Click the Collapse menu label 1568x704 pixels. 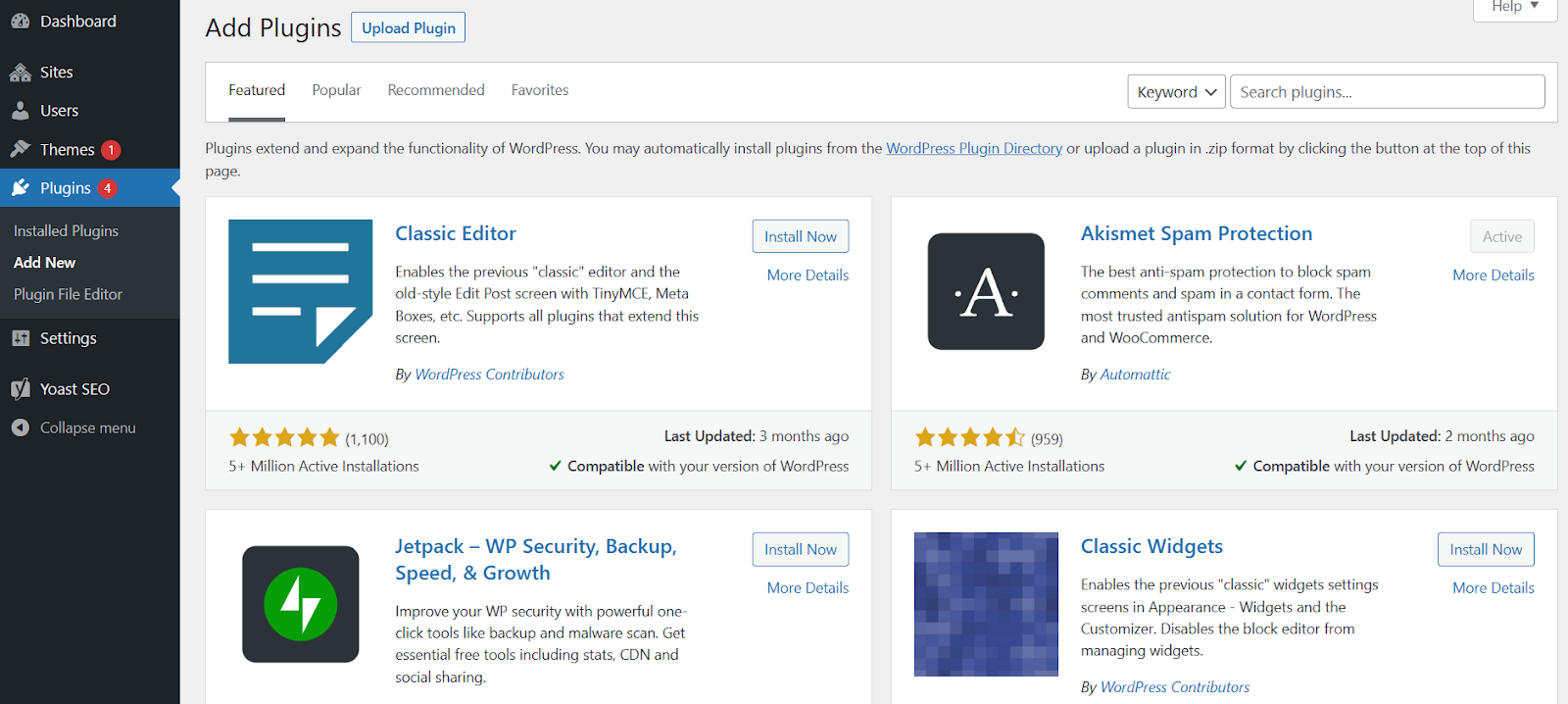coord(87,427)
